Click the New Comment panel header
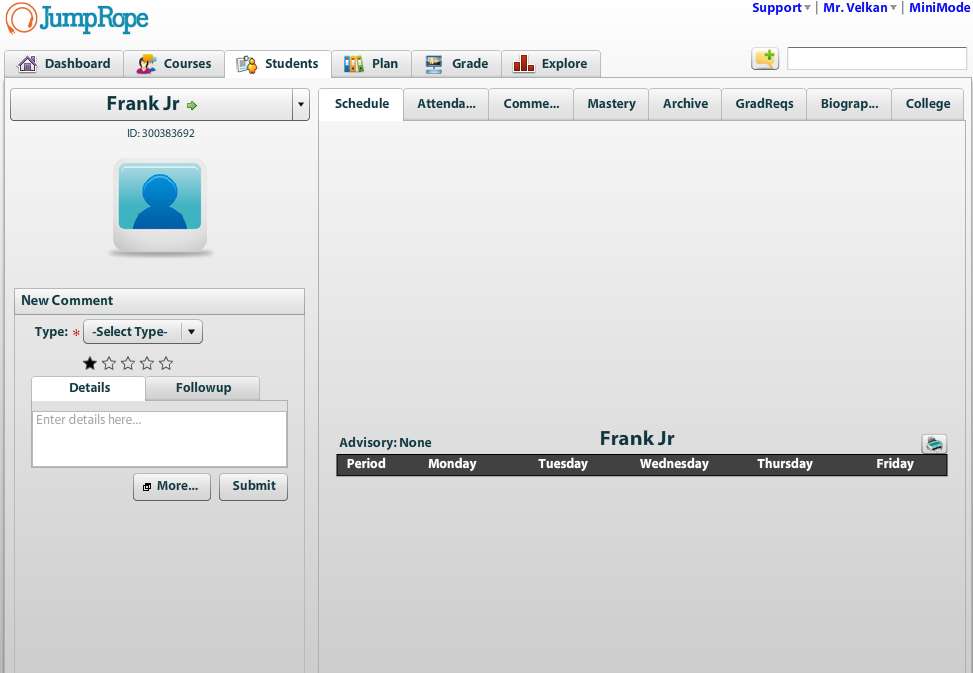973x673 pixels. tap(159, 301)
